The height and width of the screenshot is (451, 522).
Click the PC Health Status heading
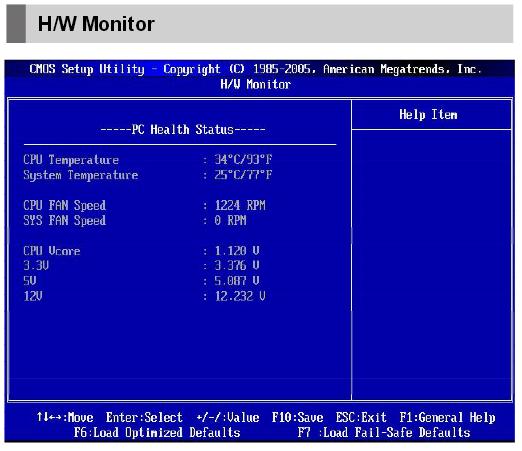pyautogui.click(x=183, y=129)
